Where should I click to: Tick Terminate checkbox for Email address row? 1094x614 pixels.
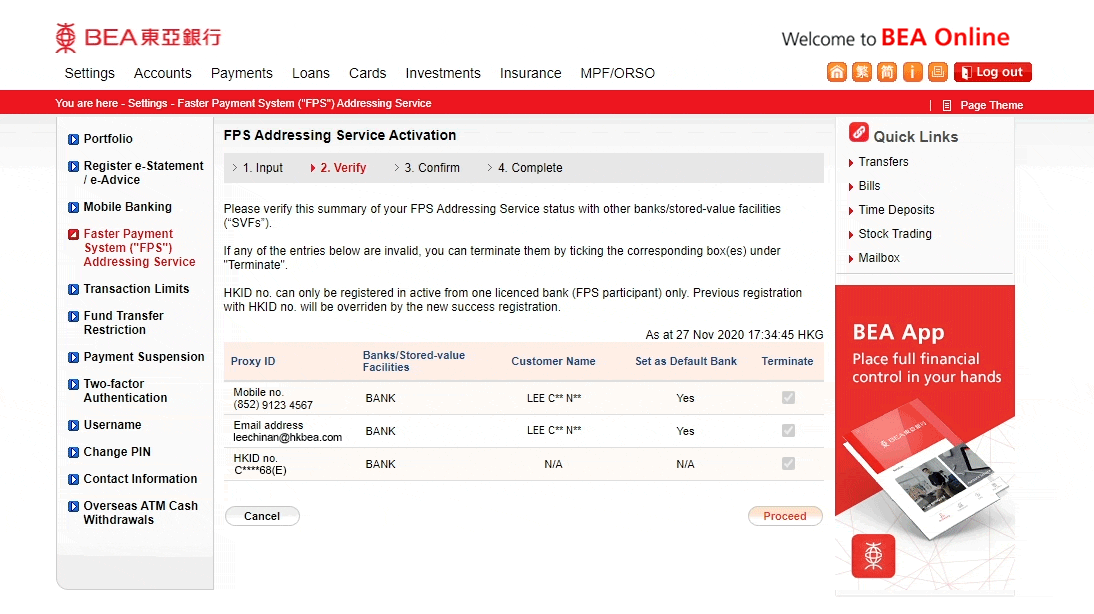point(788,430)
